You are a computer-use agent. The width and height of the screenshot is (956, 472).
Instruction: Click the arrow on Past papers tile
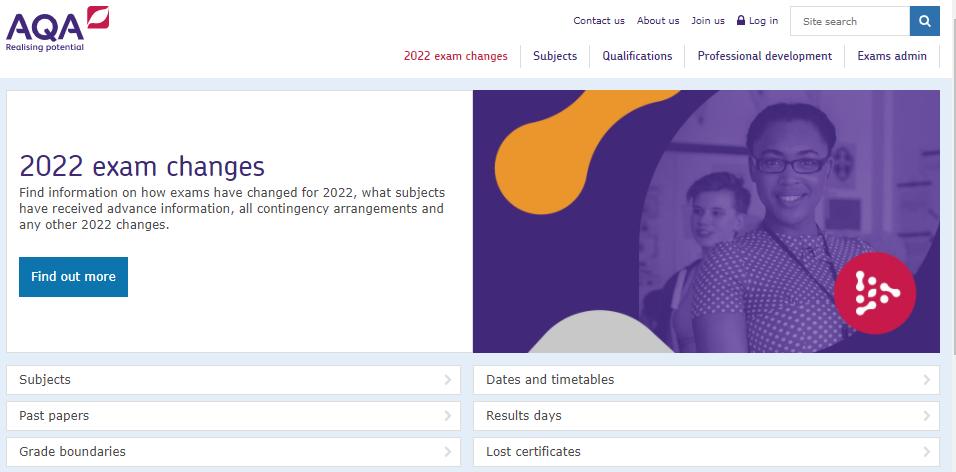point(448,416)
